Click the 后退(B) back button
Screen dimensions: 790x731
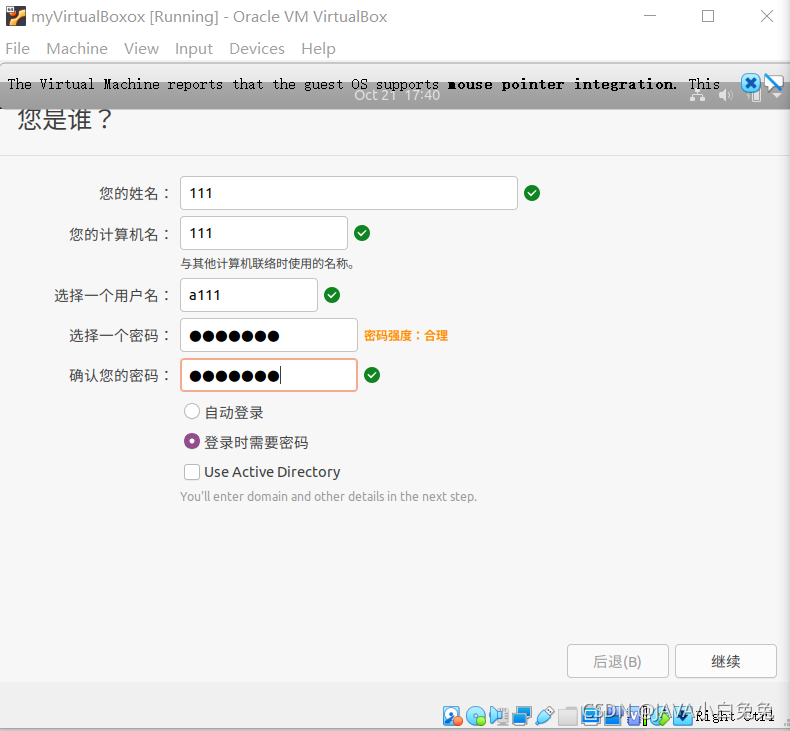(618, 661)
